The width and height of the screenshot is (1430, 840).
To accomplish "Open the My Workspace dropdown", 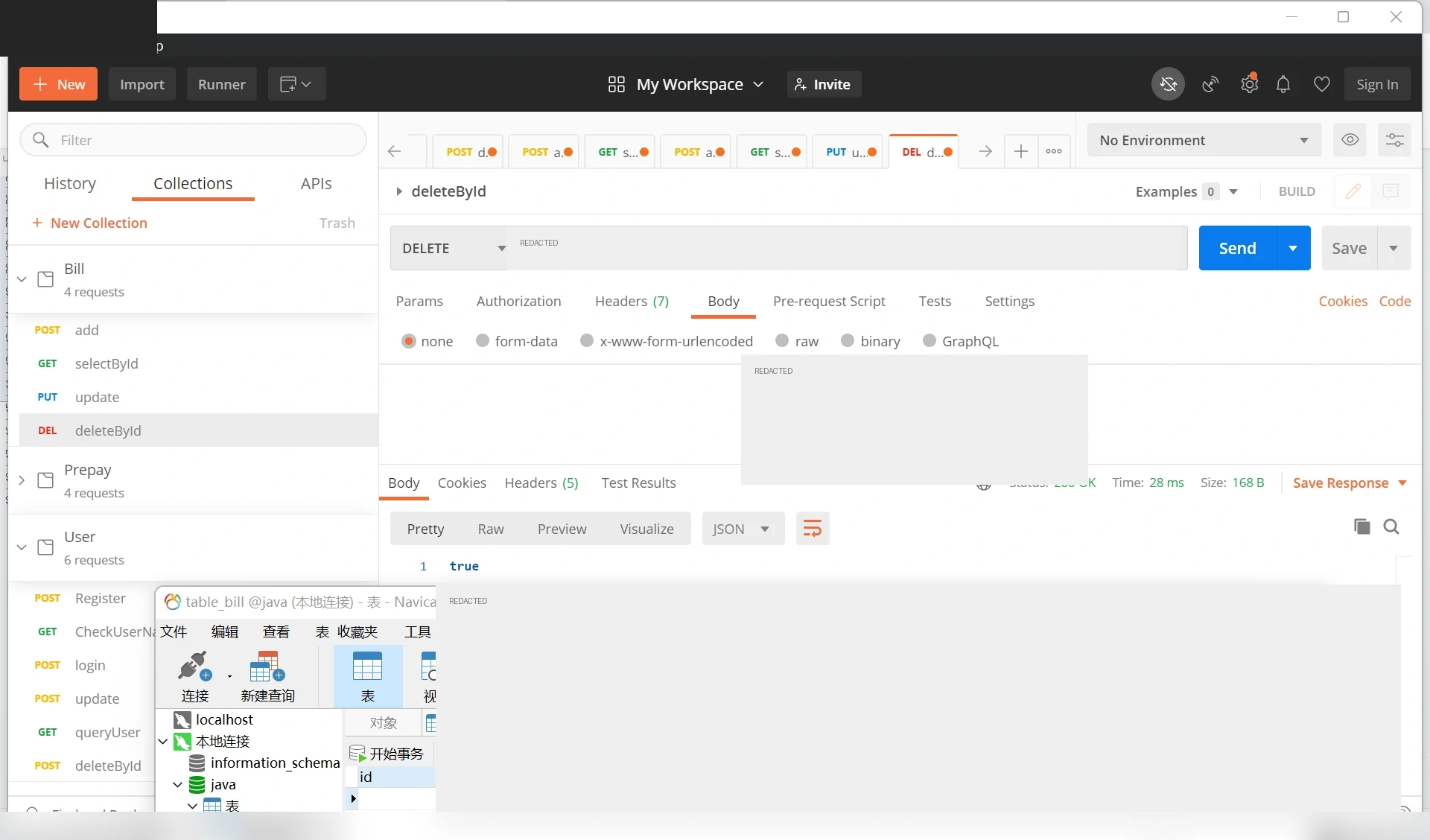I will (686, 84).
